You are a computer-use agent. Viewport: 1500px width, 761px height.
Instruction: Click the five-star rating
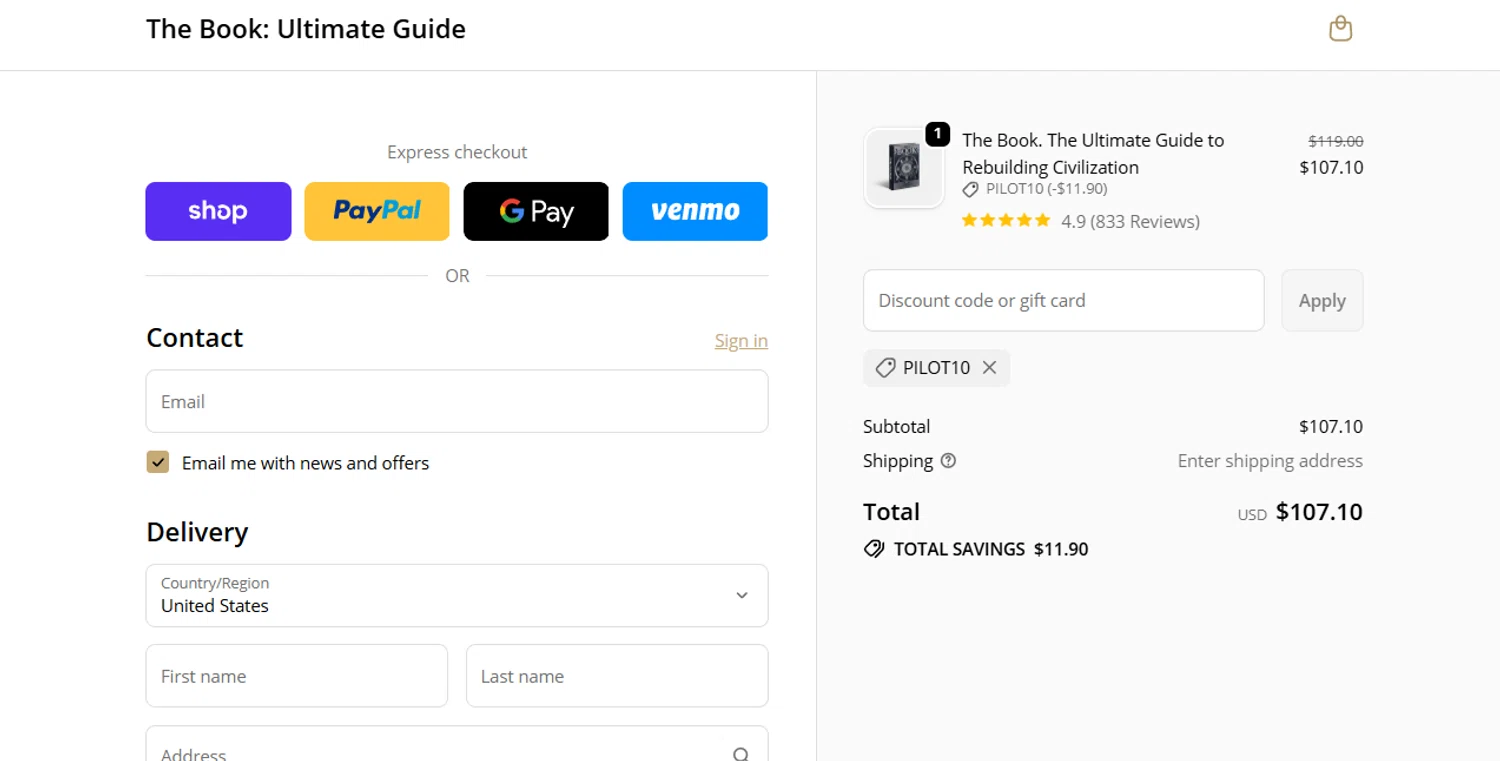point(1006,221)
